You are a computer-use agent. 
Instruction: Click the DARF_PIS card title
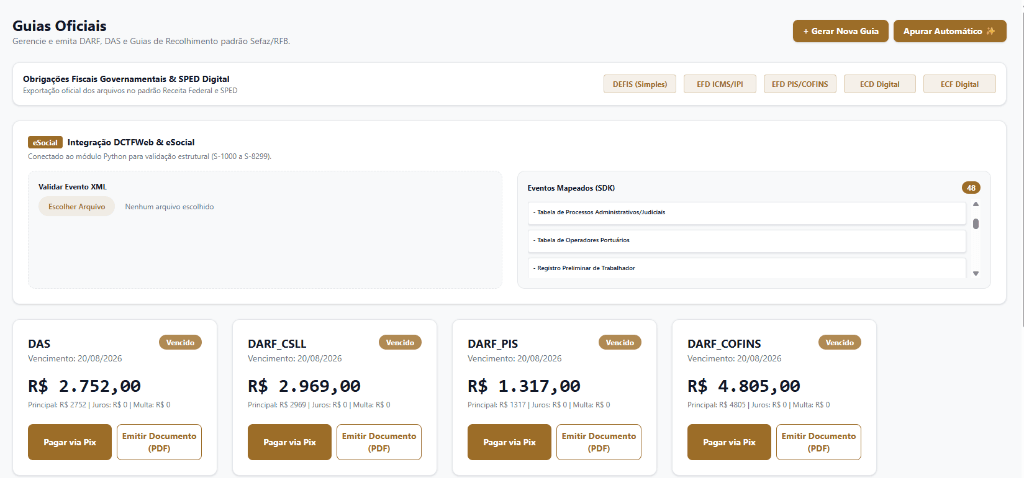coord(493,344)
